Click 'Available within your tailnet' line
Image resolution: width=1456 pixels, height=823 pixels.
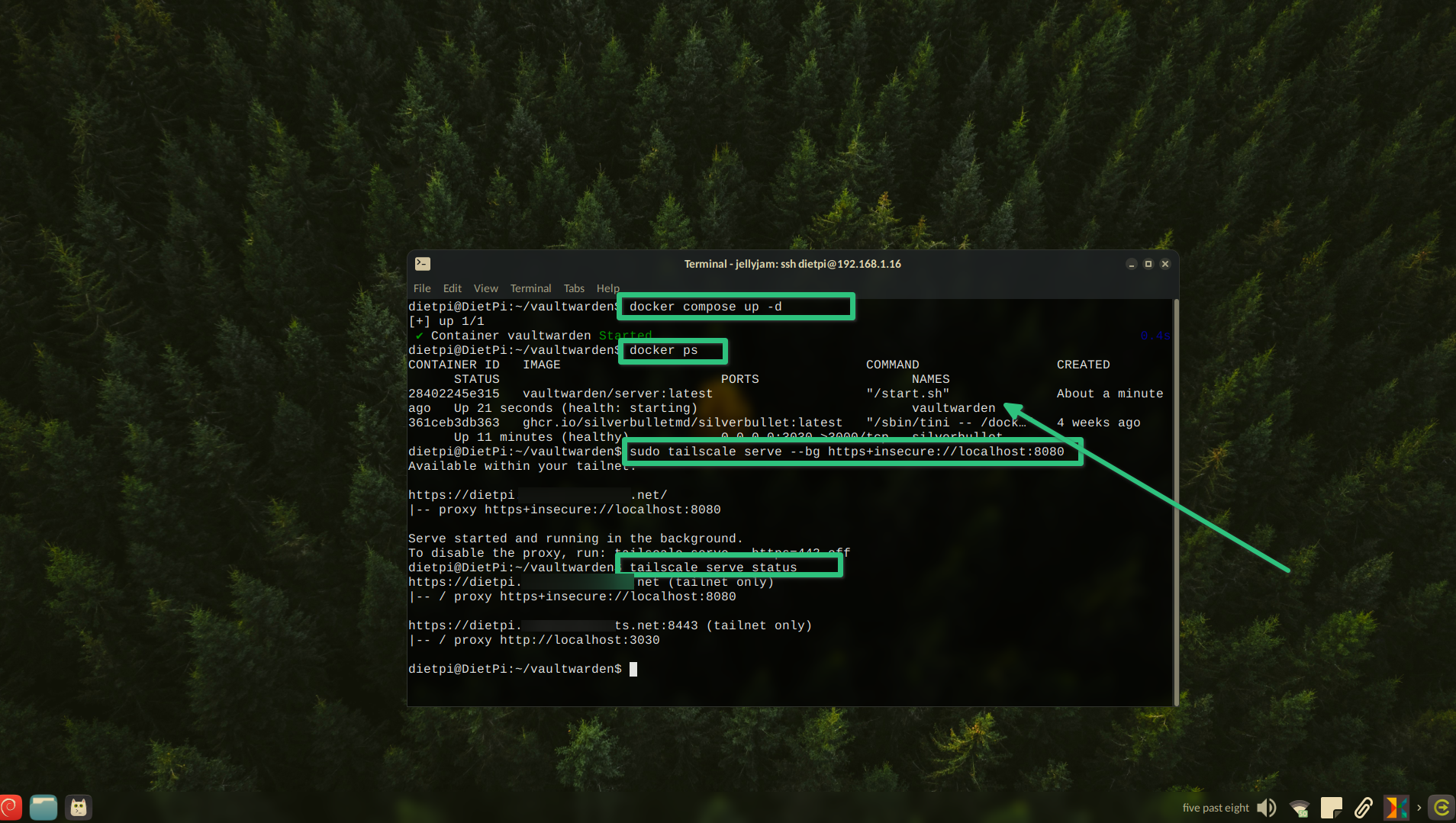(x=522, y=466)
